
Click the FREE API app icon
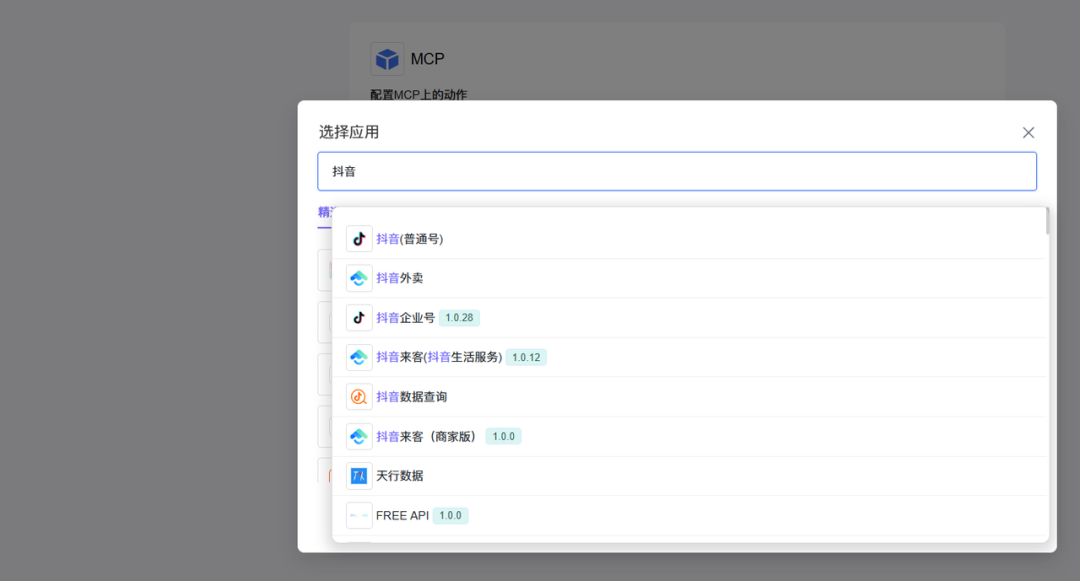coord(359,515)
